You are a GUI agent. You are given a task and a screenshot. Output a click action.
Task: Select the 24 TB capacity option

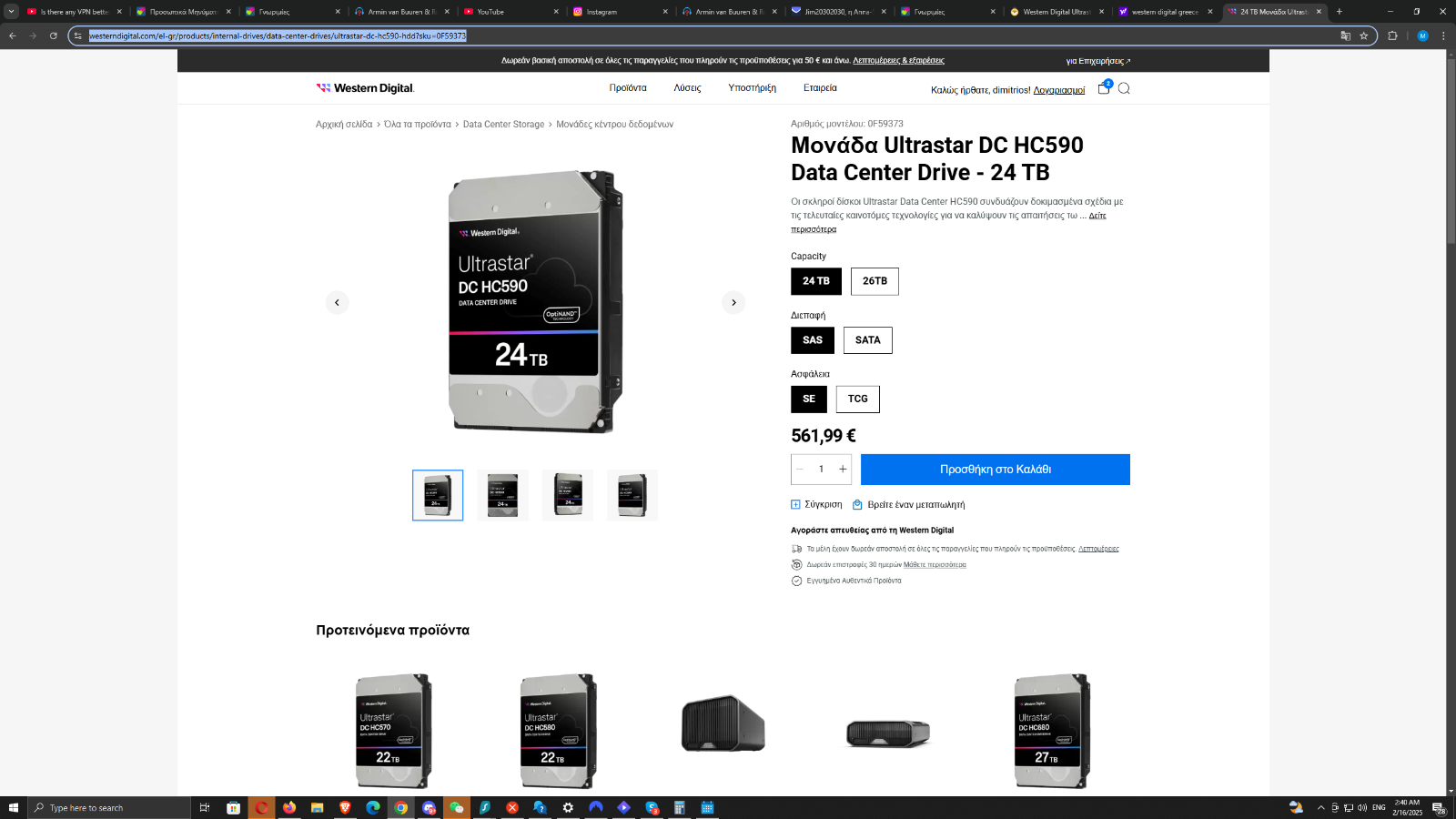point(816,281)
